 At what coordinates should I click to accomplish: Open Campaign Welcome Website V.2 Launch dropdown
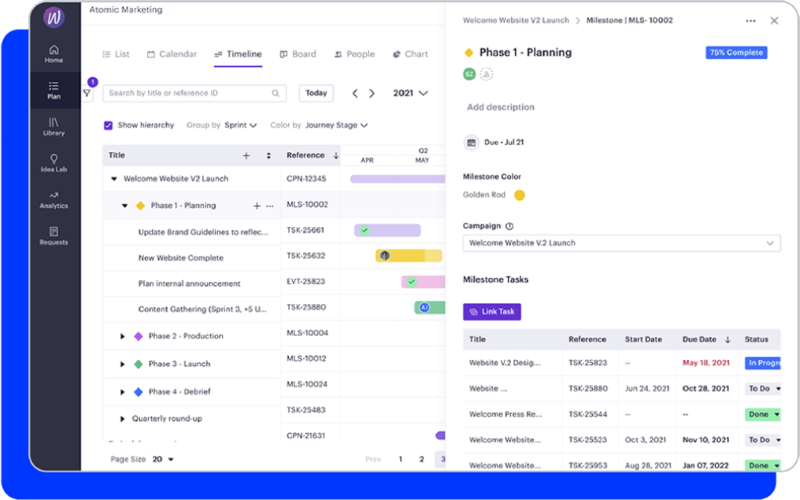point(621,243)
